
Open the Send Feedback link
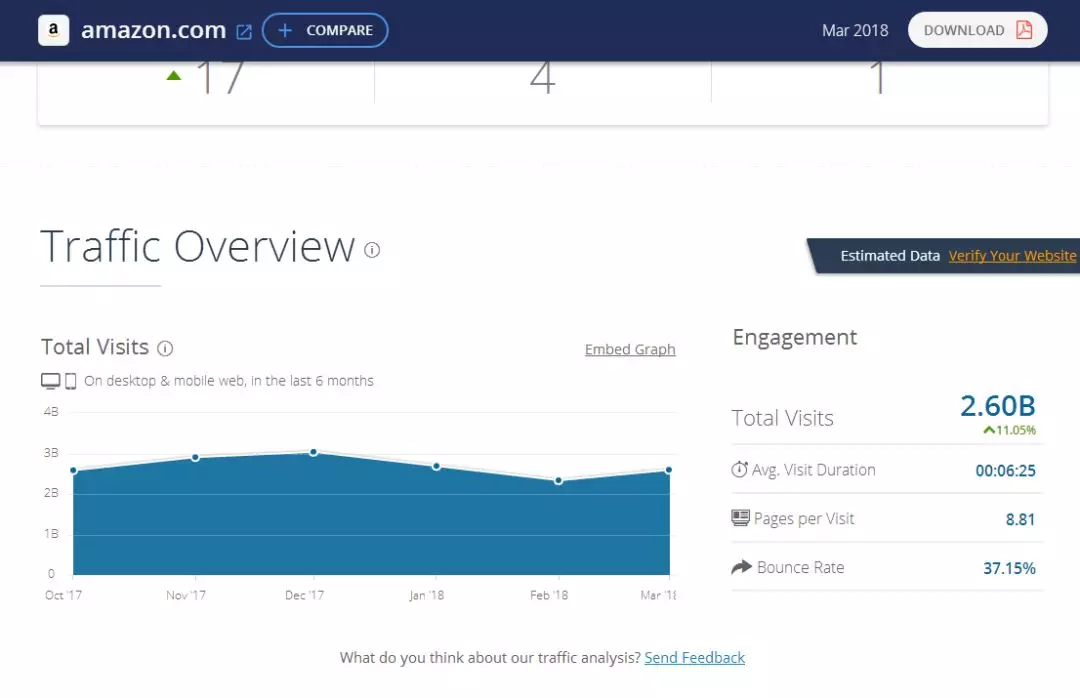point(694,657)
